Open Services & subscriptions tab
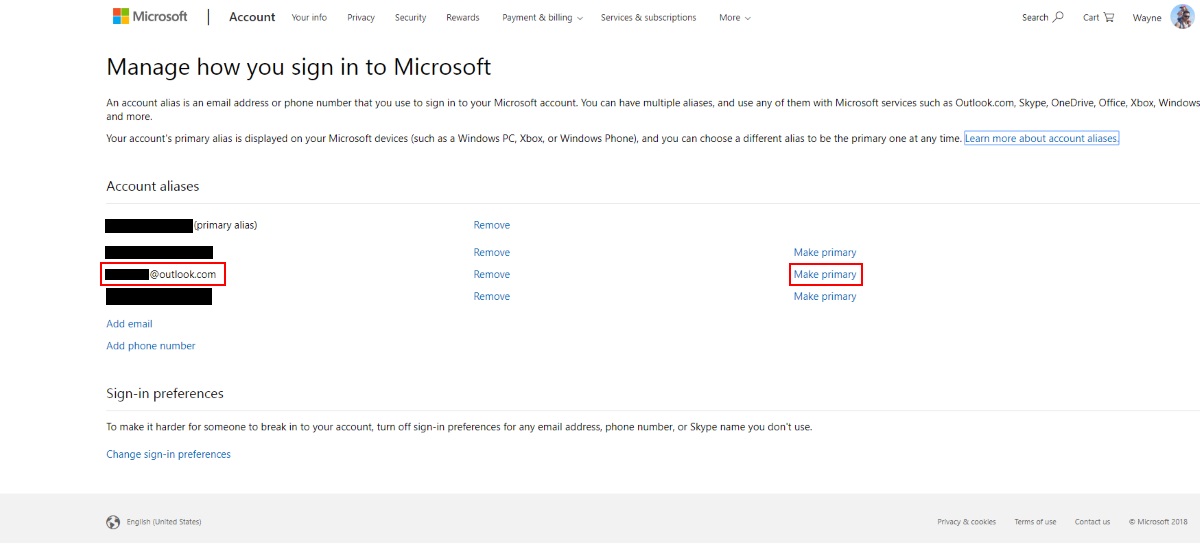 click(x=648, y=18)
